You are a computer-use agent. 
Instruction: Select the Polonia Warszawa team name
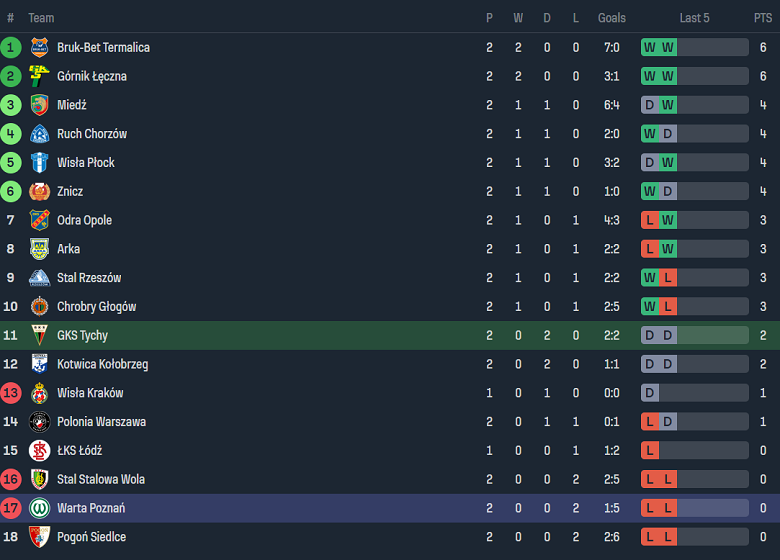101,422
